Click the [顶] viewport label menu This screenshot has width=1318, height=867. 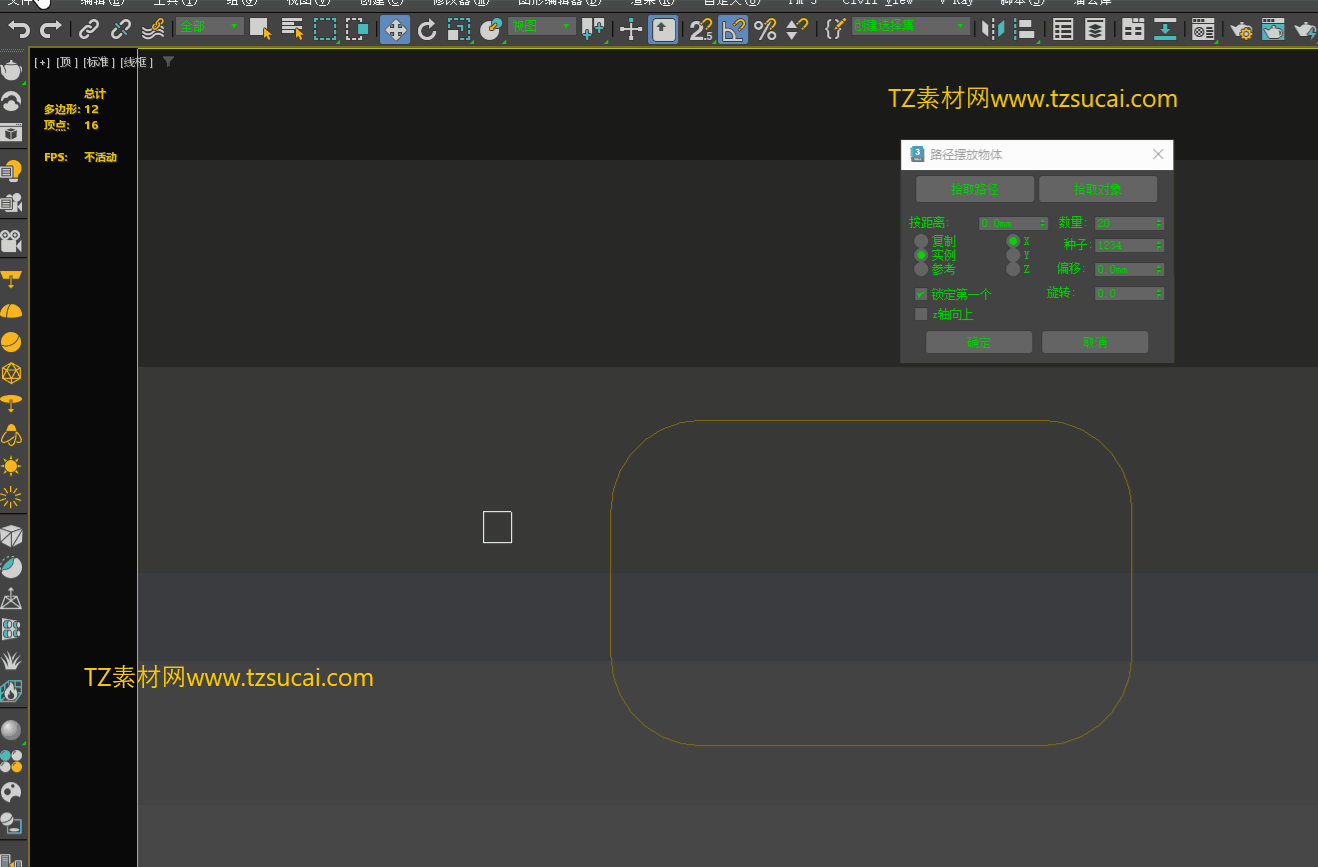pos(66,62)
